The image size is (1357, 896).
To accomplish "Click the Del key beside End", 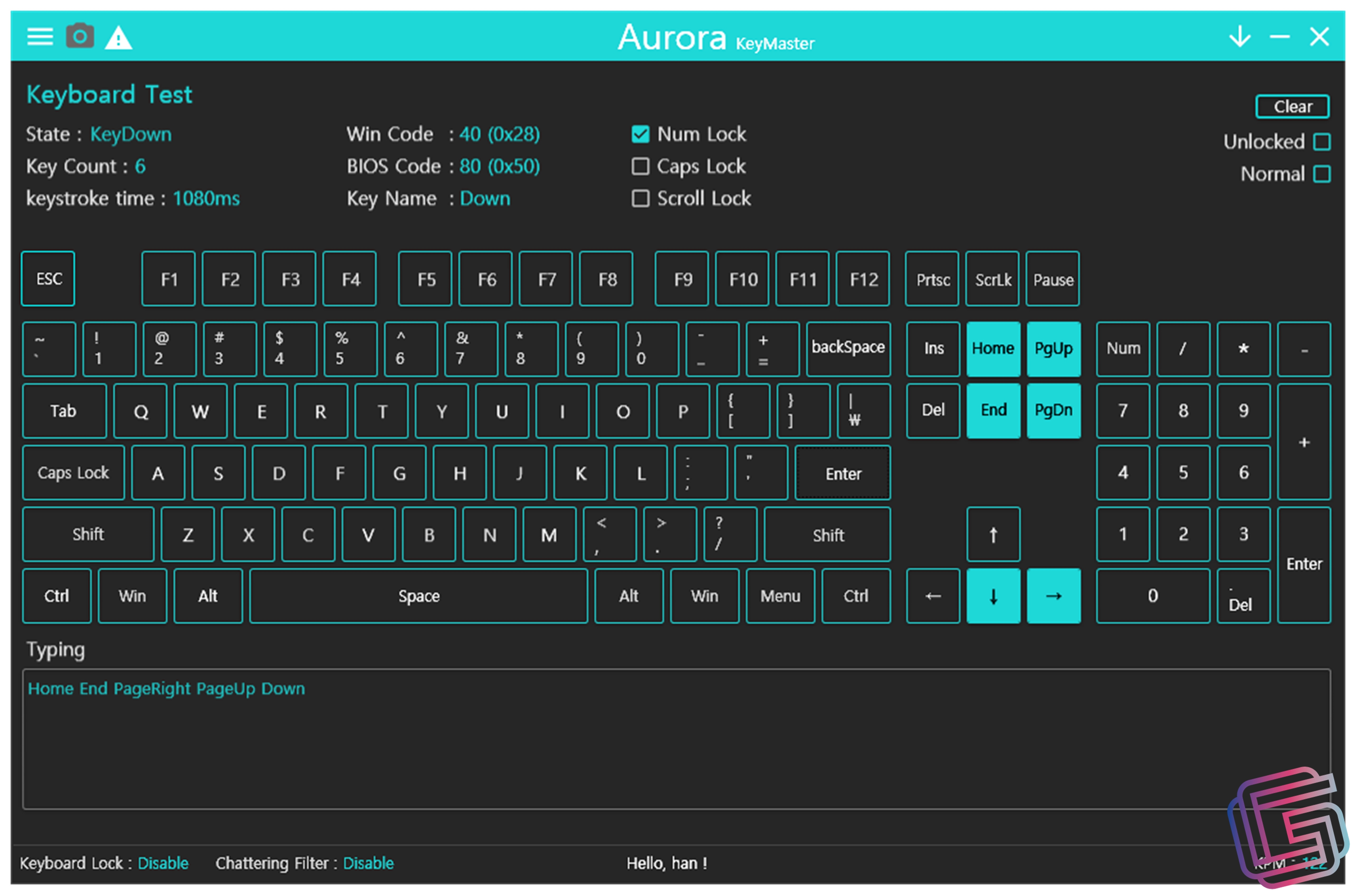I will (x=933, y=411).
